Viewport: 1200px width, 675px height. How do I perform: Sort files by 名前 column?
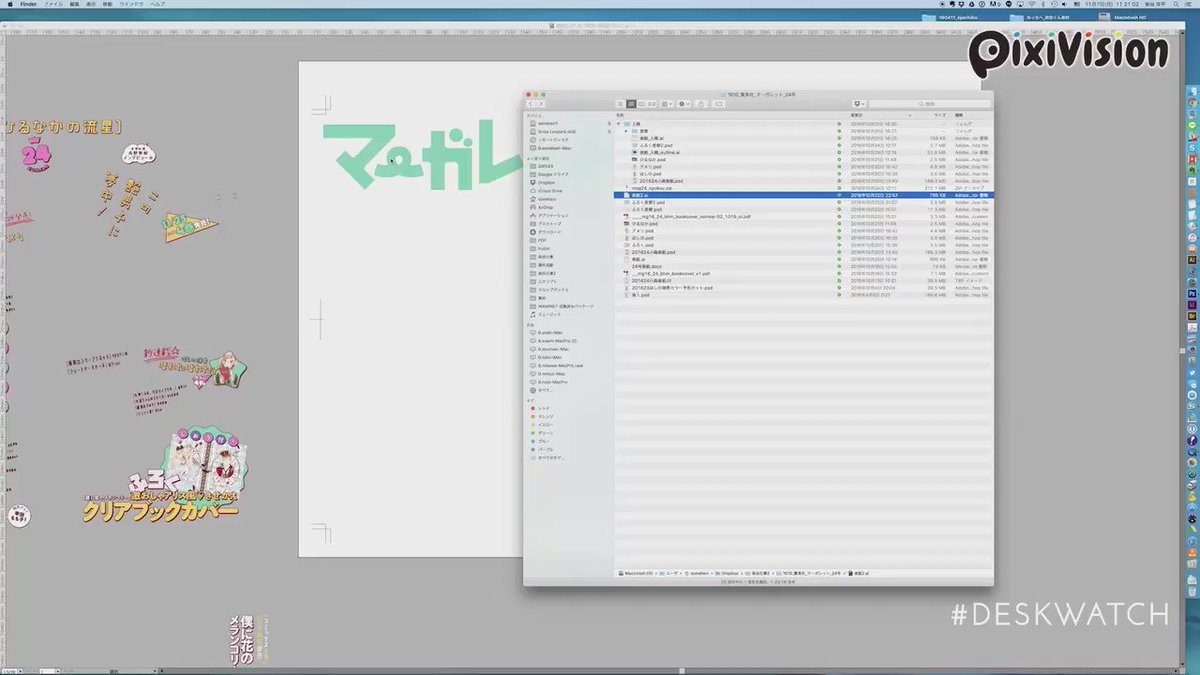[621, 116]
